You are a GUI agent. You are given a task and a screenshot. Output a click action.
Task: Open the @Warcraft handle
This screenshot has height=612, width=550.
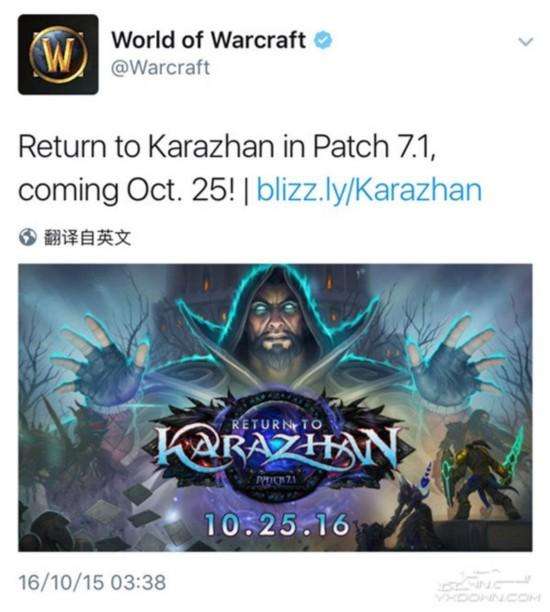tap(160, 68)
